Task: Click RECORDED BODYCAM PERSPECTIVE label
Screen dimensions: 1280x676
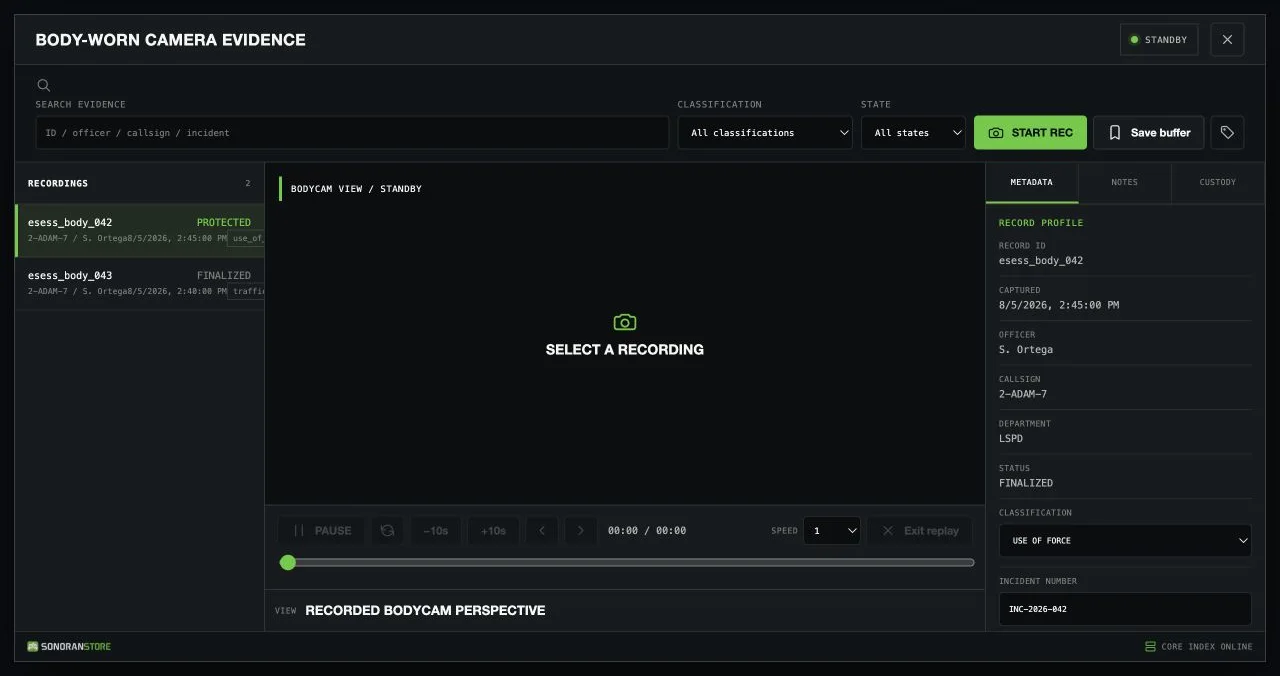Action: 425,611
